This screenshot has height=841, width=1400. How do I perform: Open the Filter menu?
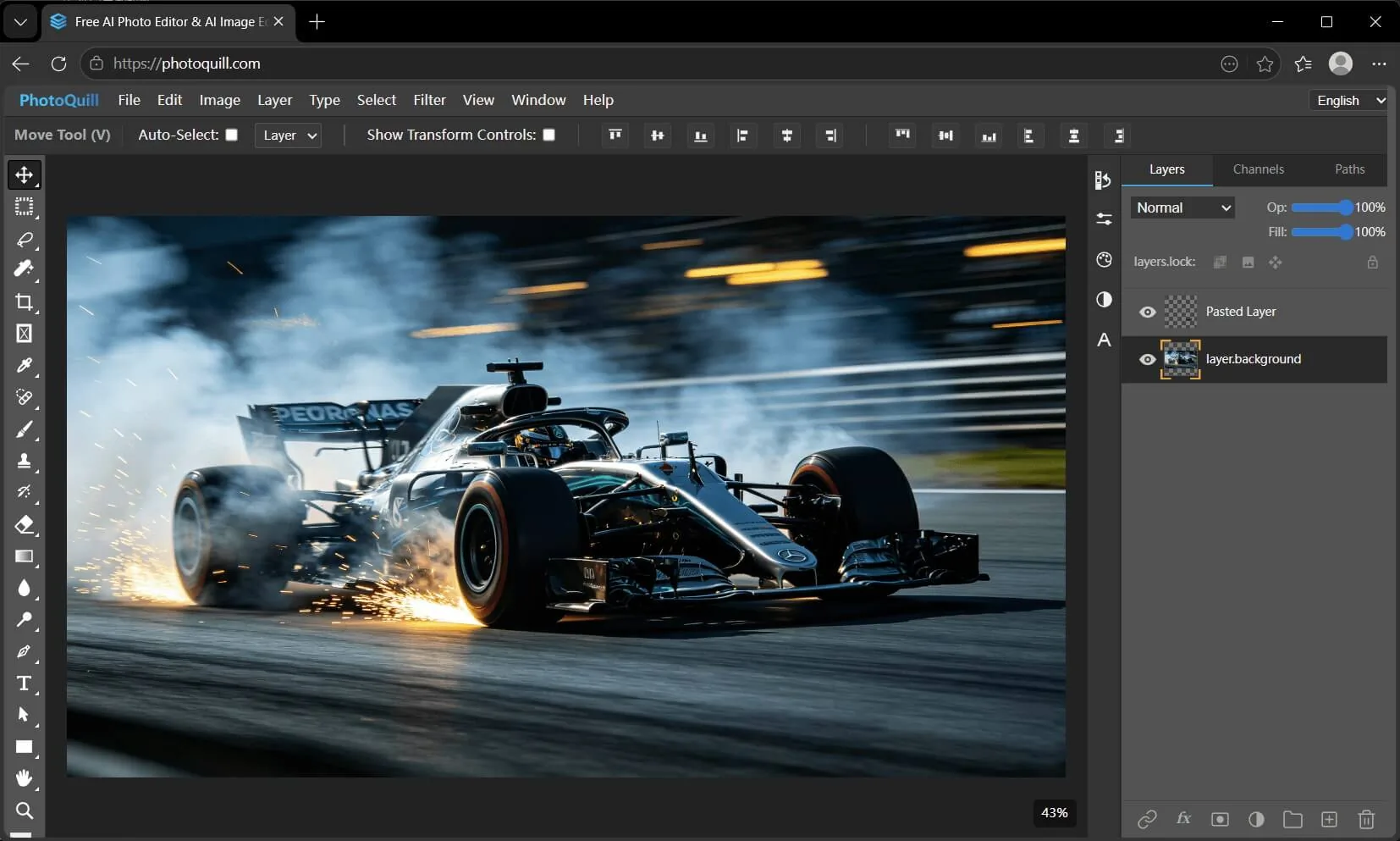coord(429,100)
